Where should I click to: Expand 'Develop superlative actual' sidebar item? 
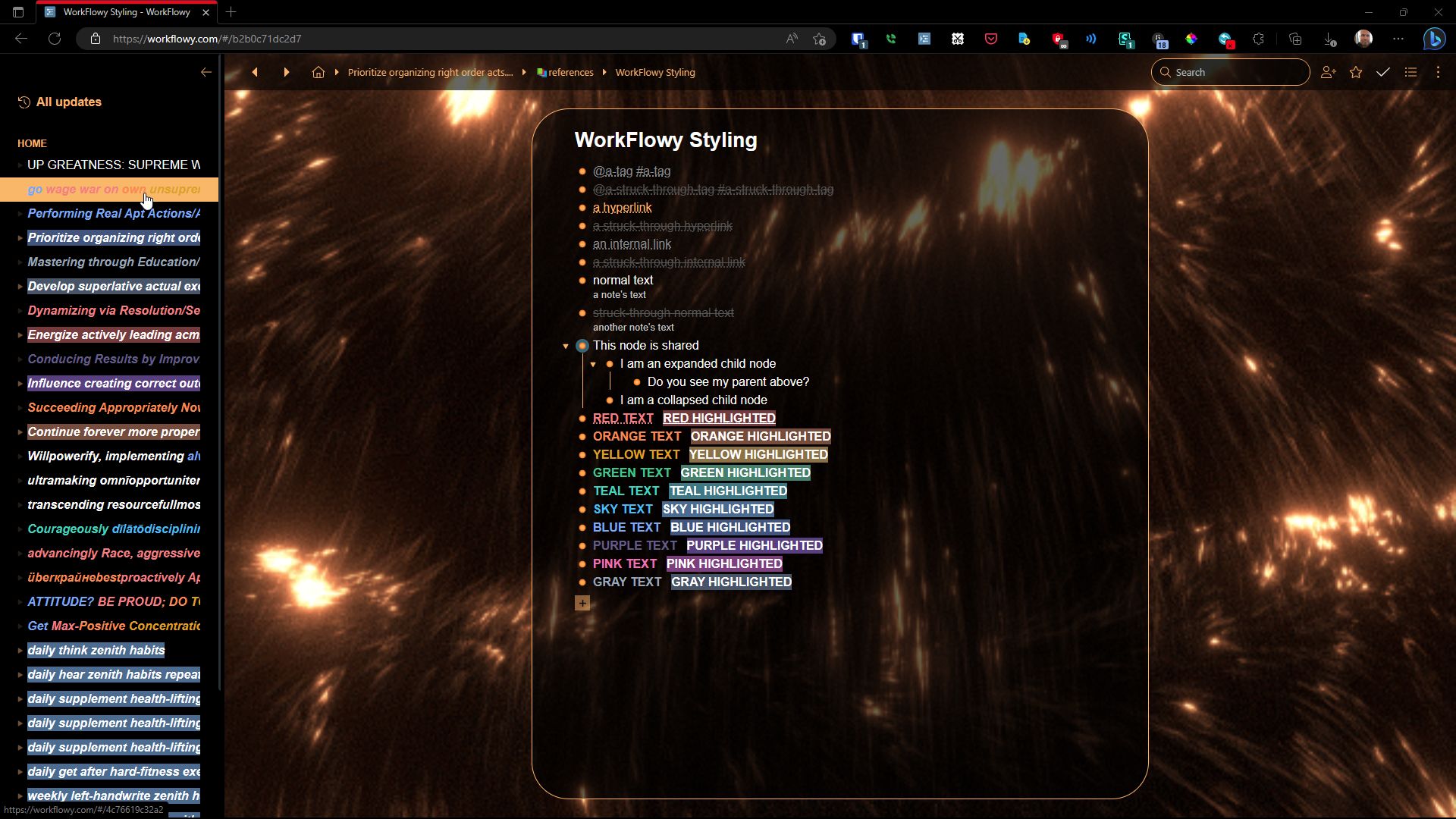(x=20, y=287)
